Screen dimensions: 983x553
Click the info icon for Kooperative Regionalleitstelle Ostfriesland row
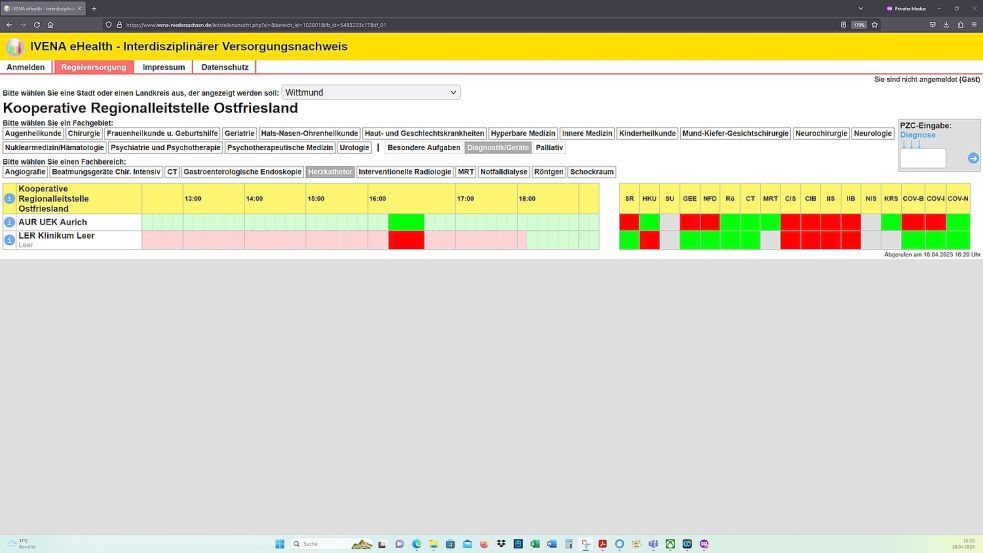pyautogui.click(x=9, y=199)
